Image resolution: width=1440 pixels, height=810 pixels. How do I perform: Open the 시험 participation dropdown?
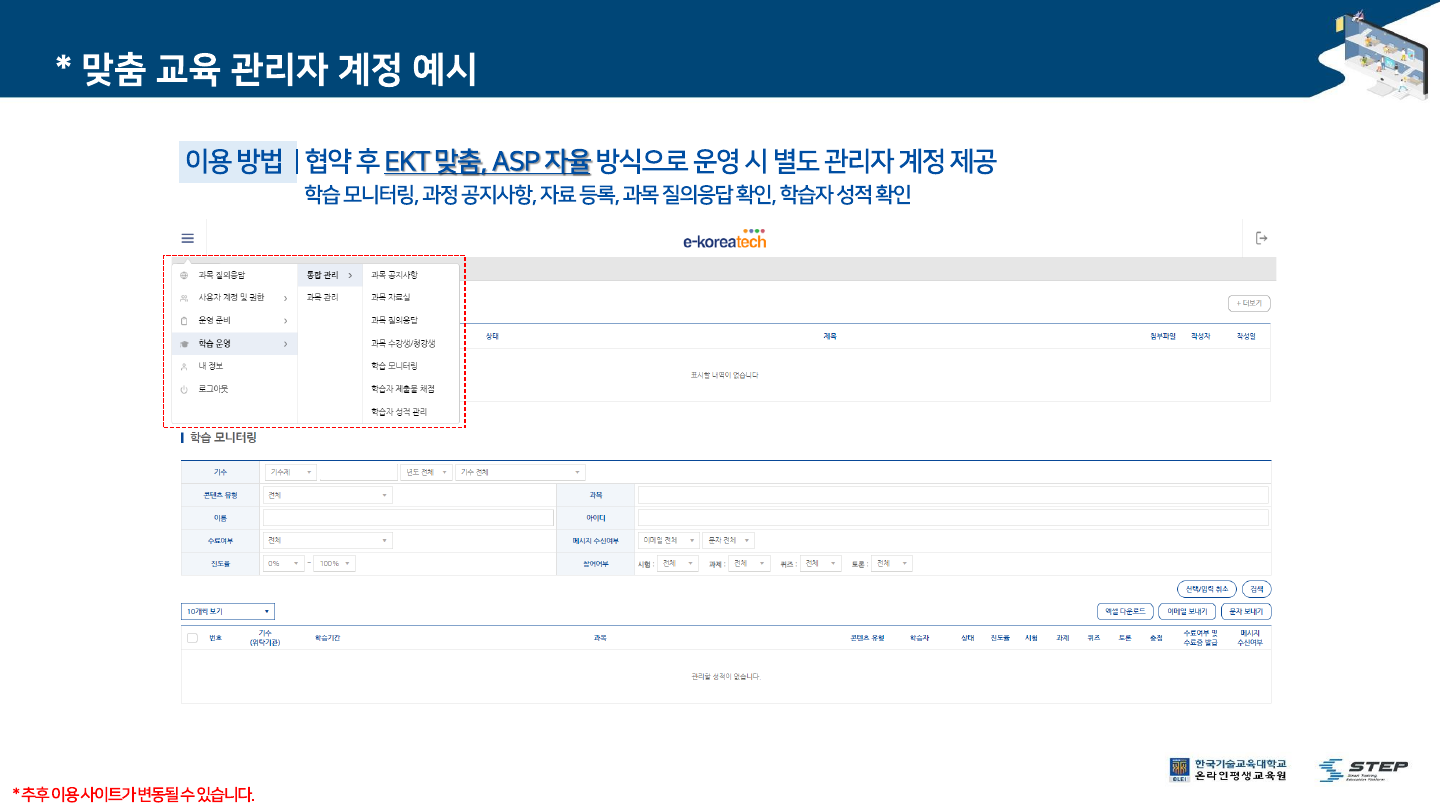(677, 563)
